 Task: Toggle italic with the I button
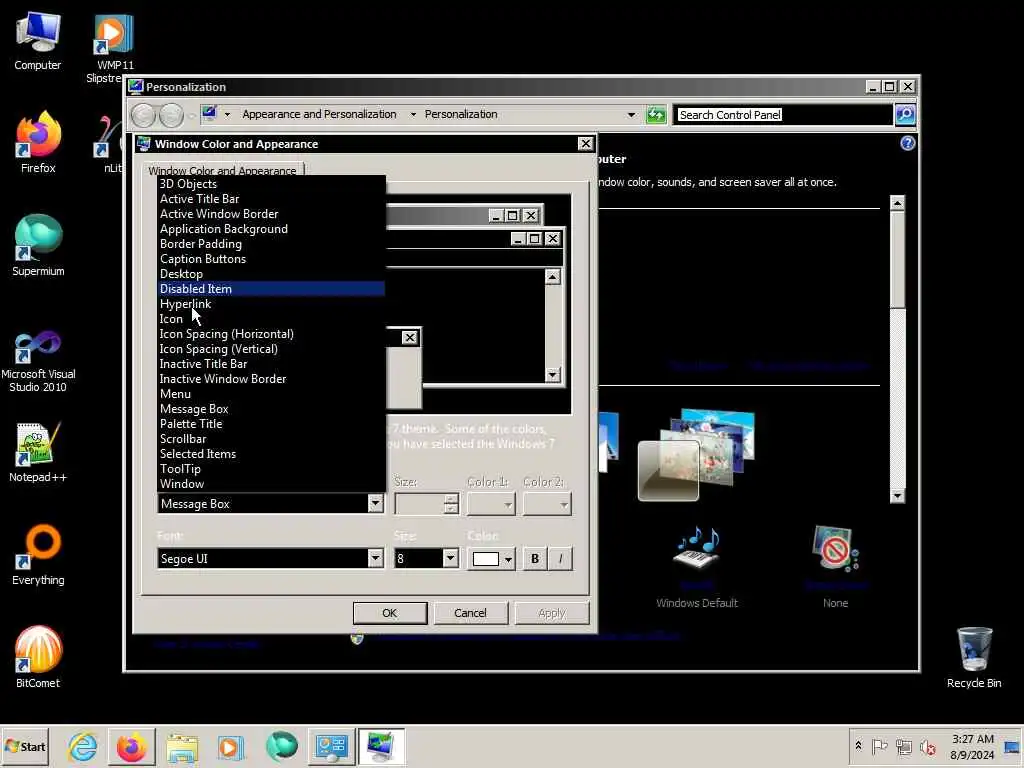pyautogui.click(x=560, y=559)
